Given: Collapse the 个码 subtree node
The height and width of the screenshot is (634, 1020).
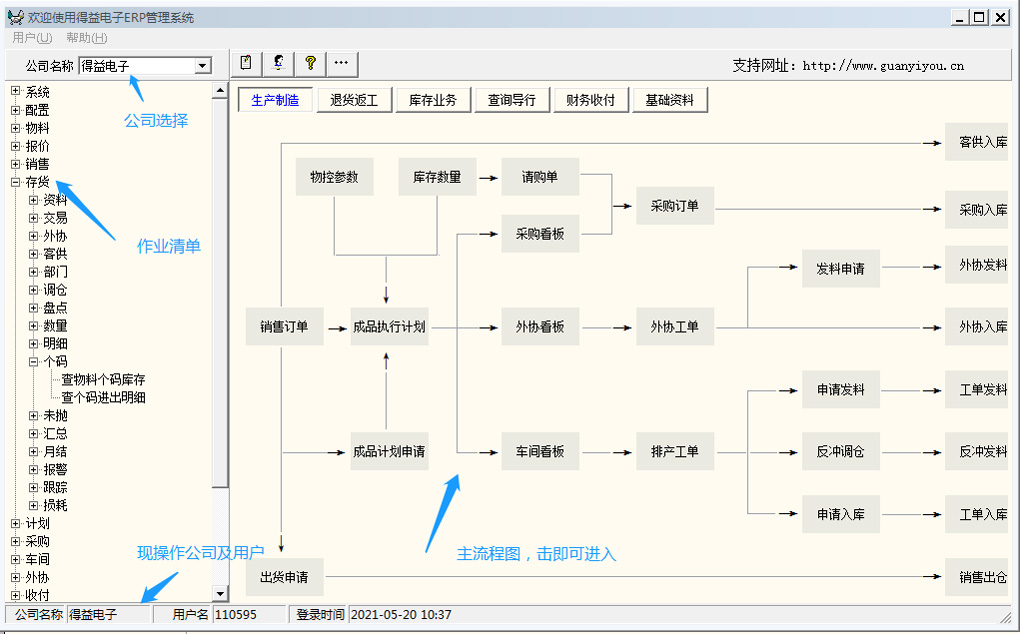Looking at the screenshot, I should pos(33,362).
